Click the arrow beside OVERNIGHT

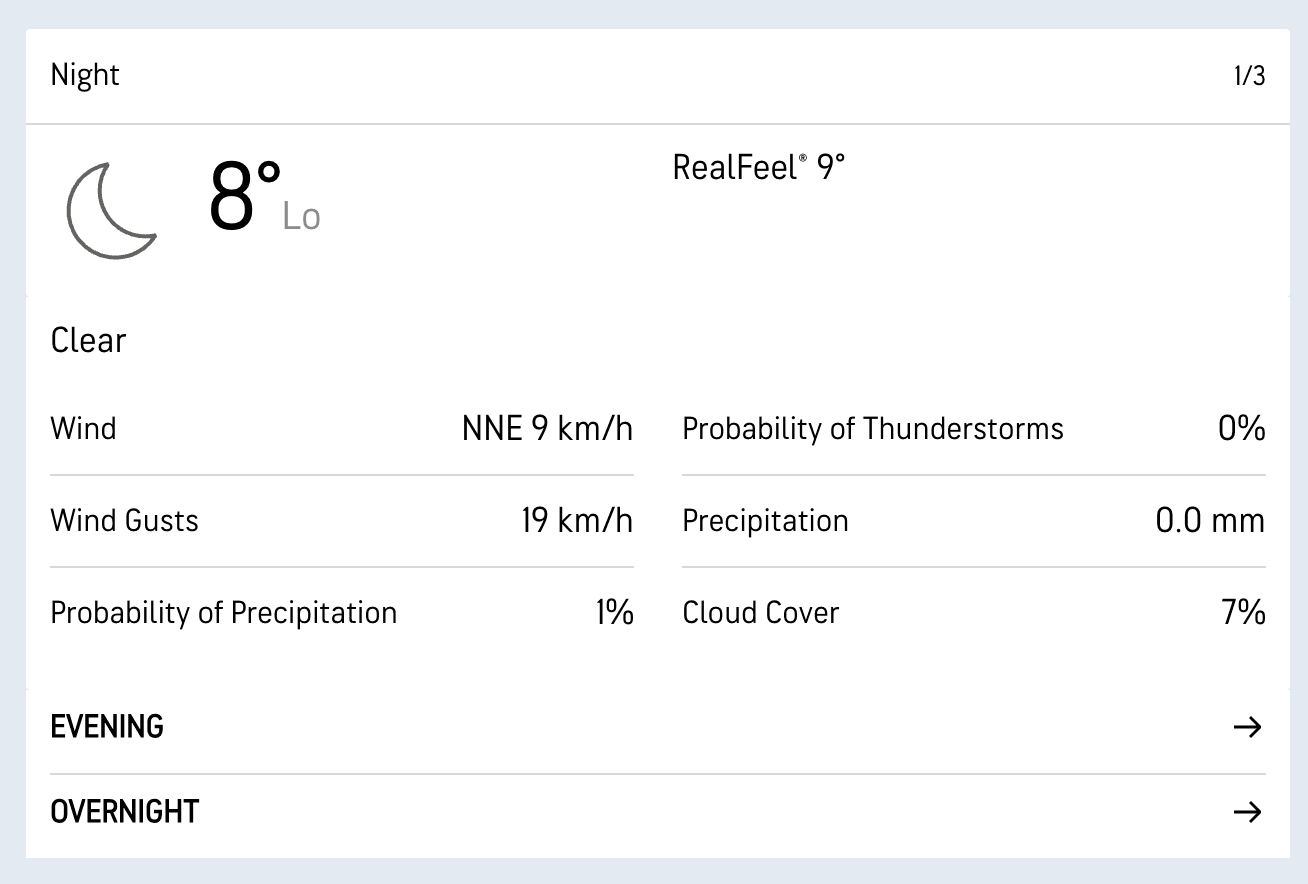point(1247,812)
